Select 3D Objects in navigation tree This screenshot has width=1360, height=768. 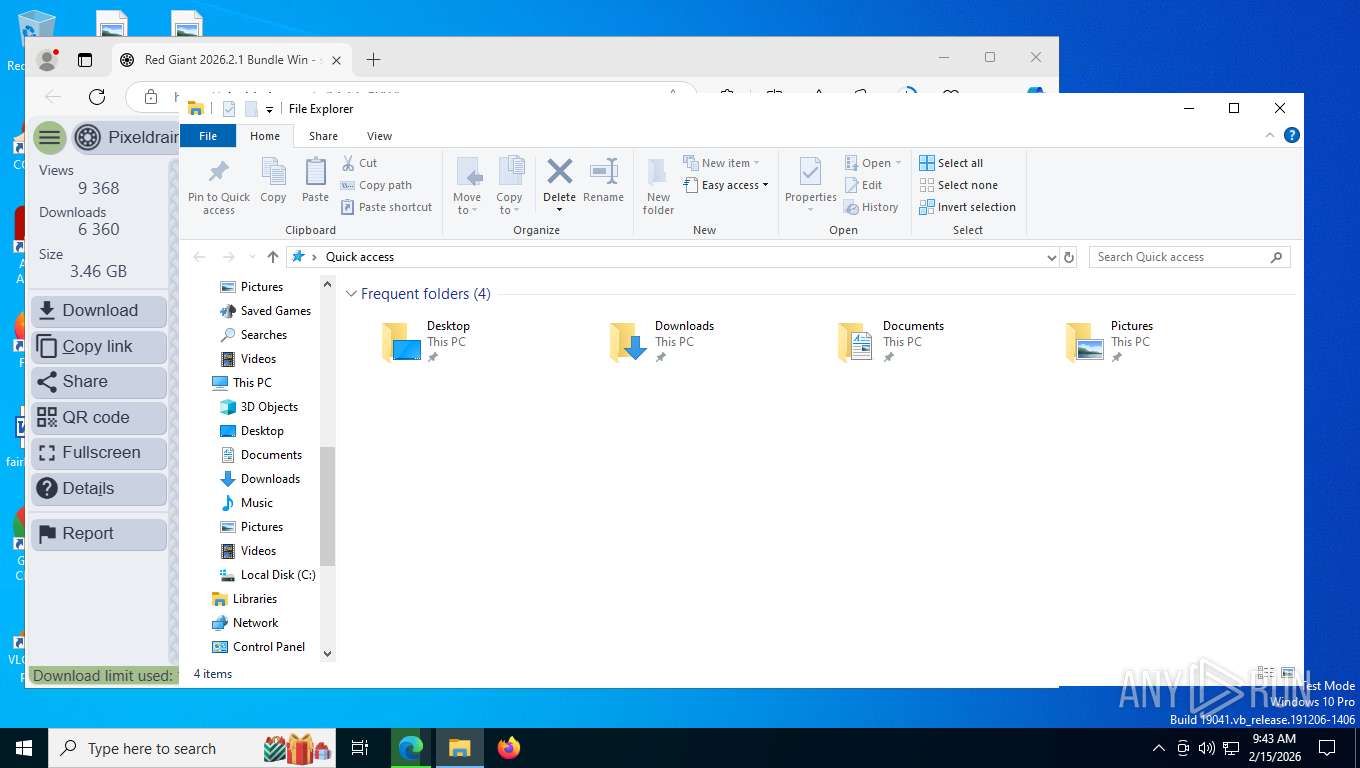[259, 407]
